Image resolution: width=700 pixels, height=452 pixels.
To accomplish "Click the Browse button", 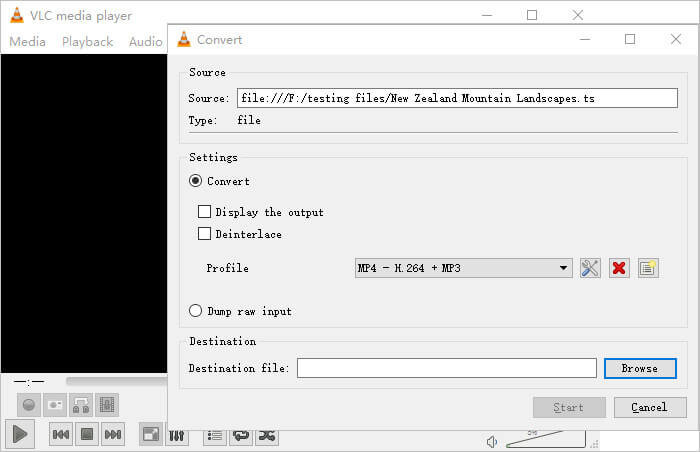I will 640,368.
